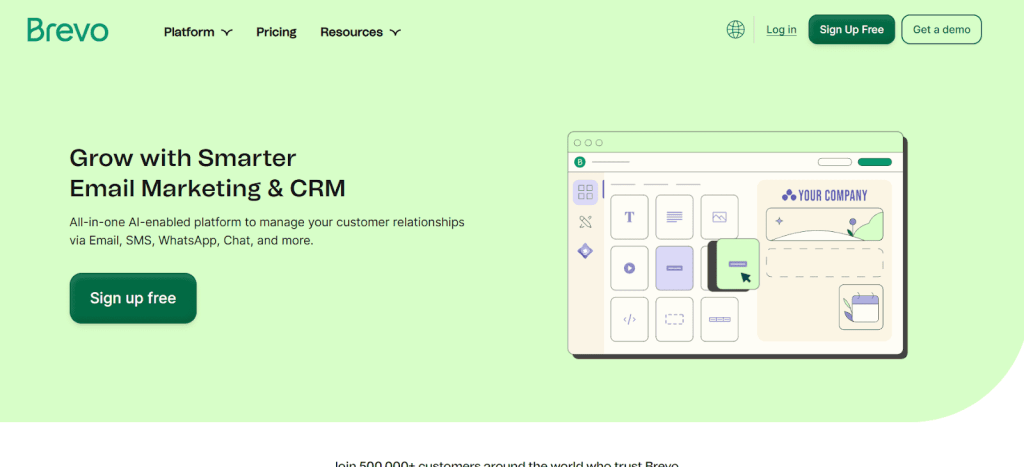Click the calendar thumbnail in the illustration

[860, 307]
